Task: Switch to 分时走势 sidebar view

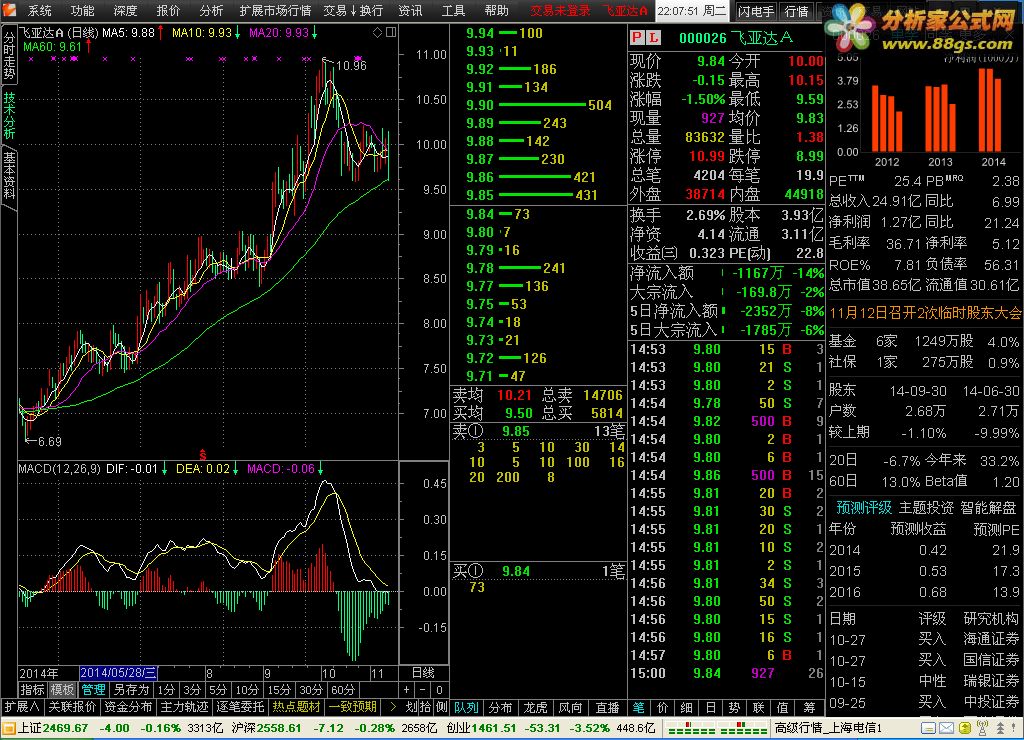Action: 8,56
